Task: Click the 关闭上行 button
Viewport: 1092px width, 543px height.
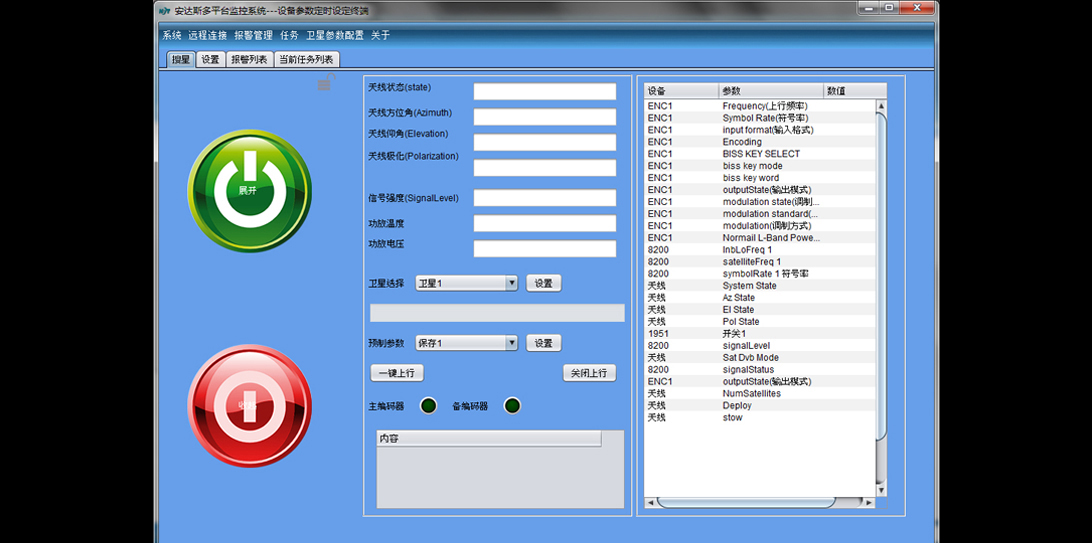Action: pyautogui.click(x=589, y=373)
